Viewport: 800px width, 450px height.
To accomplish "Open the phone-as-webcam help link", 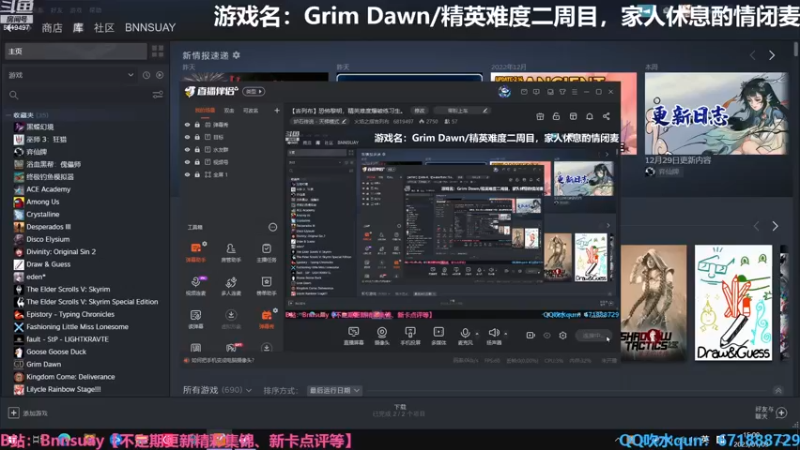I will pos(220,360).
